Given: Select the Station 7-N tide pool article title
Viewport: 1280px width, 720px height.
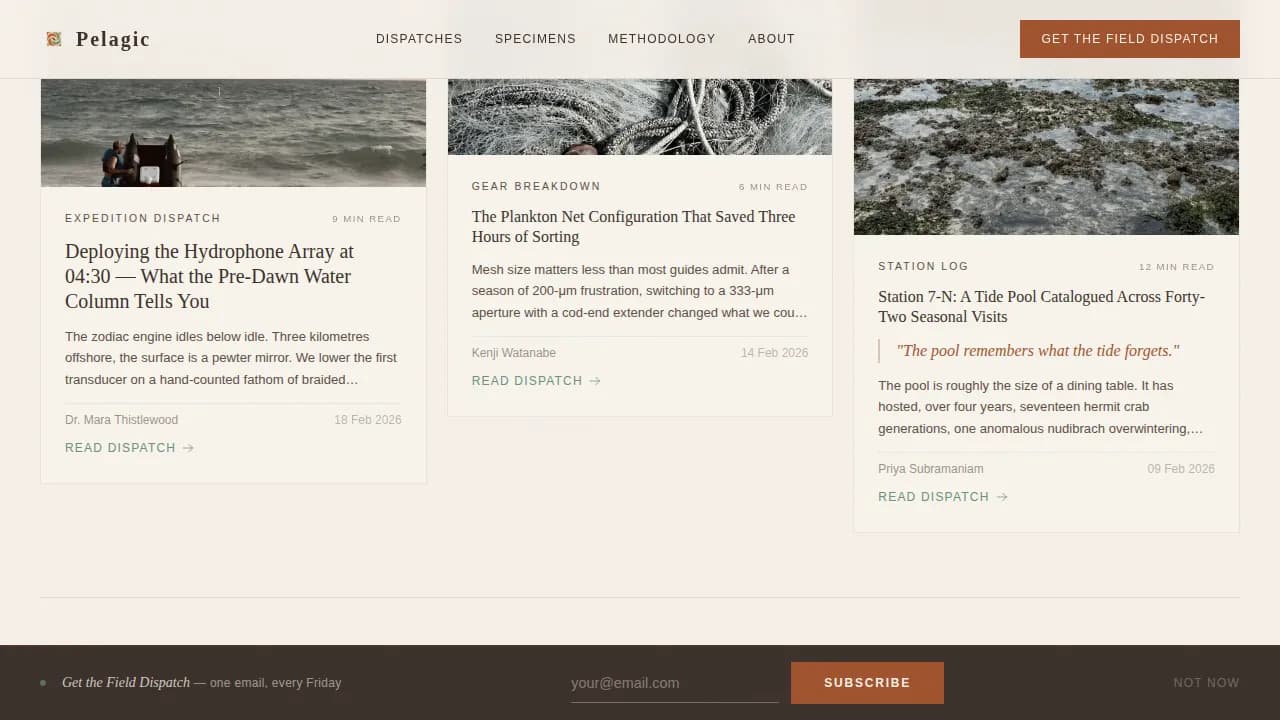Looking at the screenshot, I should tap(1041, 306).
